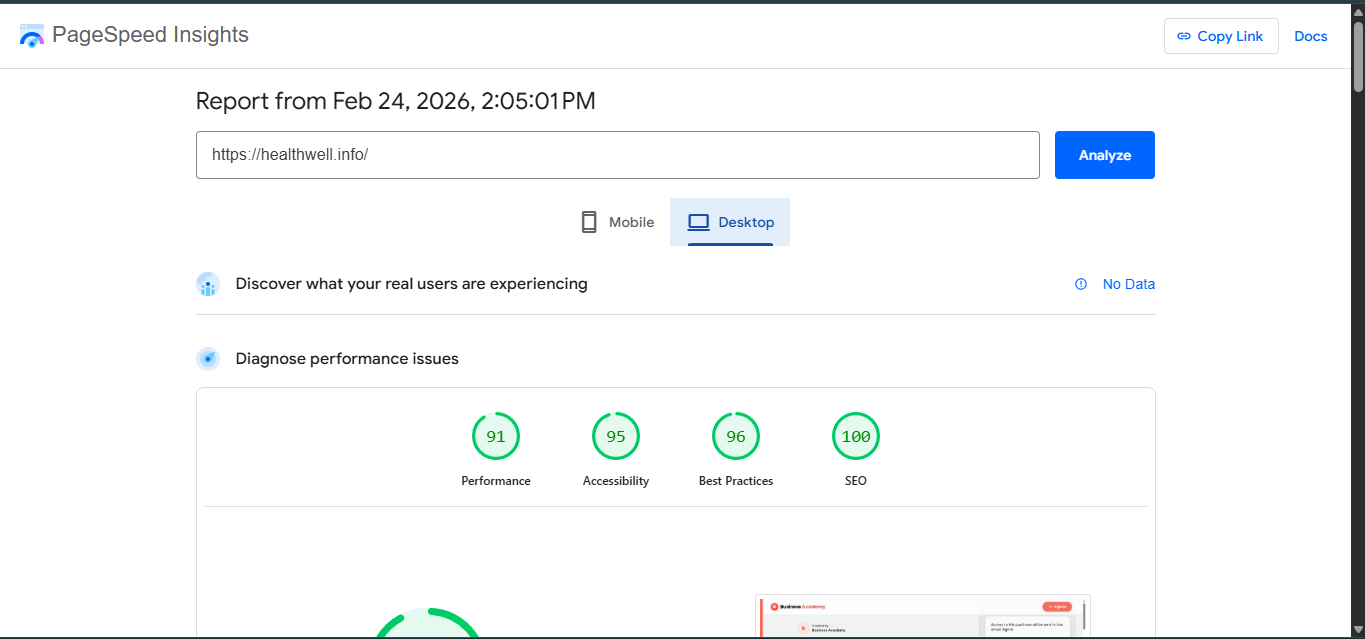Click Discover what your real users are experiencing

[x=412, y=284]
